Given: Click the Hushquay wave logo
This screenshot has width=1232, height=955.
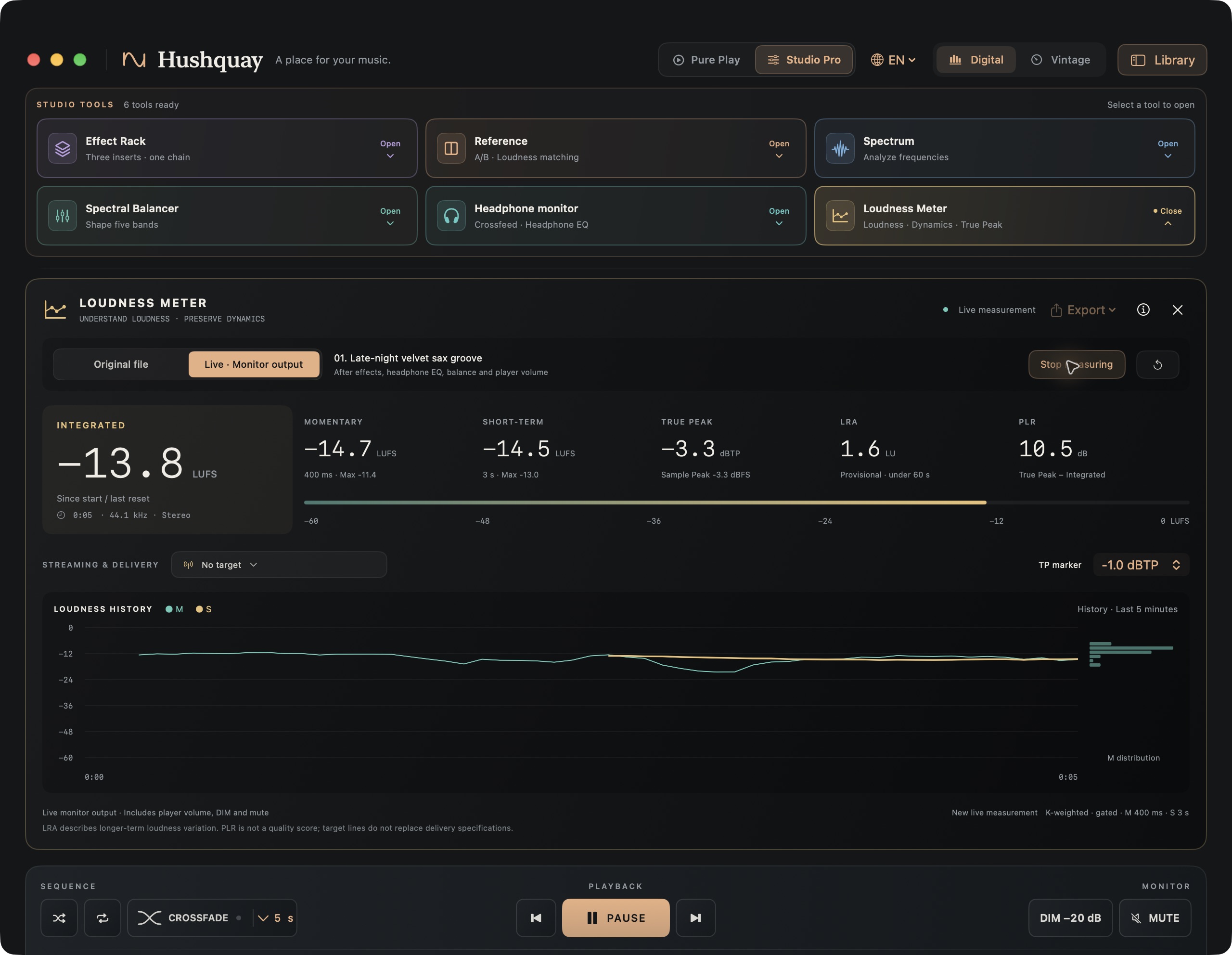Looking at the screenshot, I should (x=134, y=60).
